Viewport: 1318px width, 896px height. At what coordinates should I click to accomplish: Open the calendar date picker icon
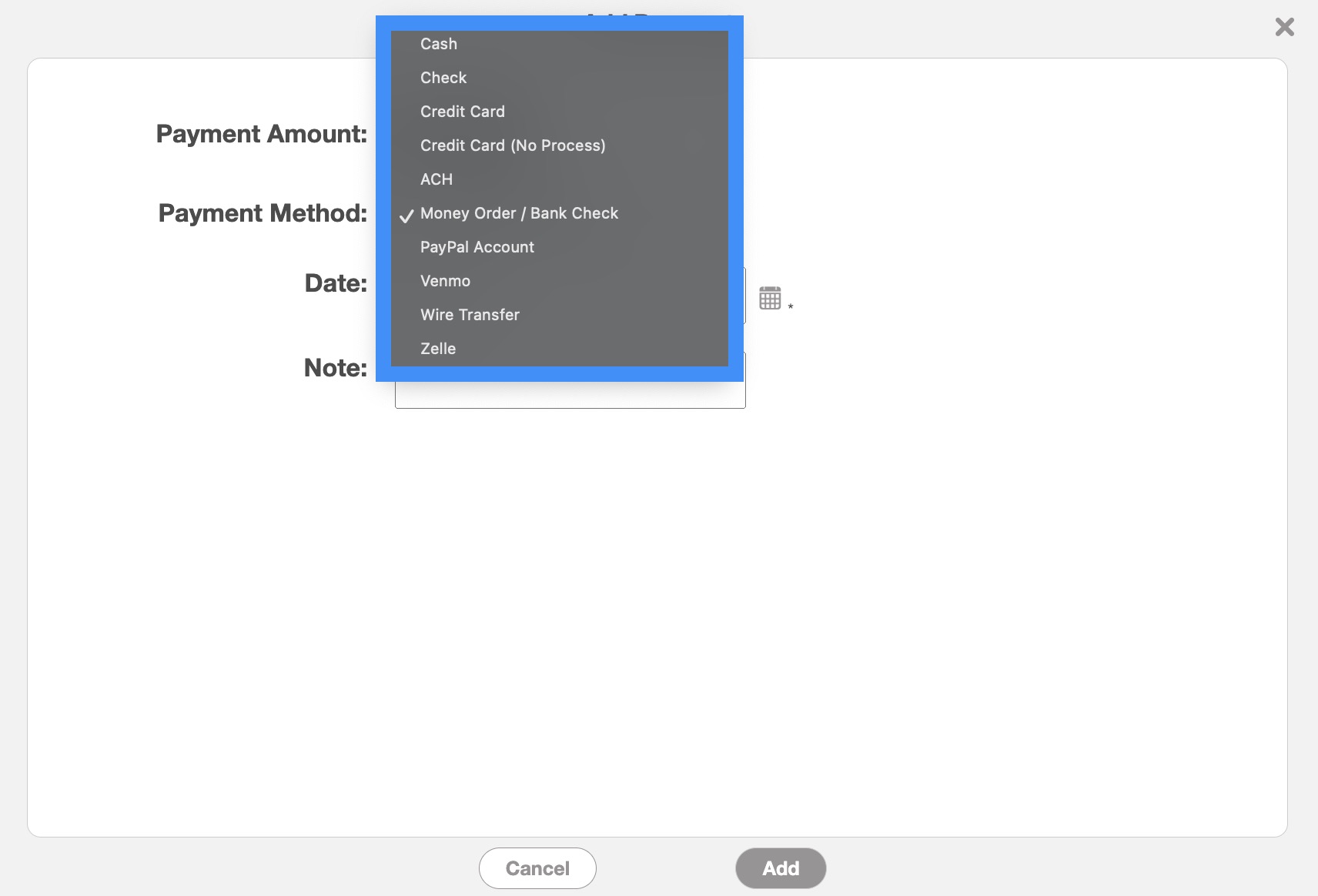pyautogui.click(x=769, y=298)
